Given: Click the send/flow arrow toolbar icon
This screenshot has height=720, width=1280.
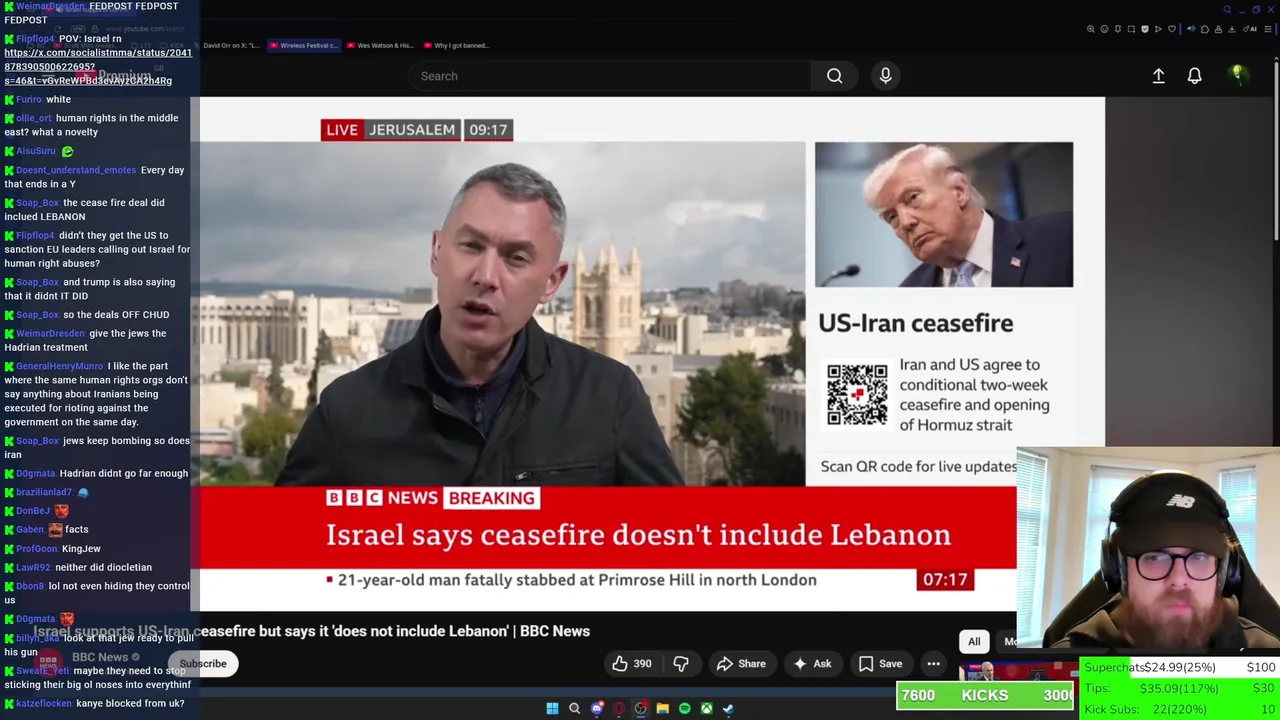Looking at the screenshot, I should (1158, 29).
